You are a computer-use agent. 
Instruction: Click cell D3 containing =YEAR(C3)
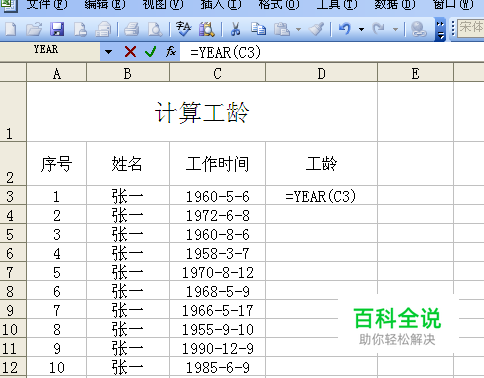coord(321,196)
